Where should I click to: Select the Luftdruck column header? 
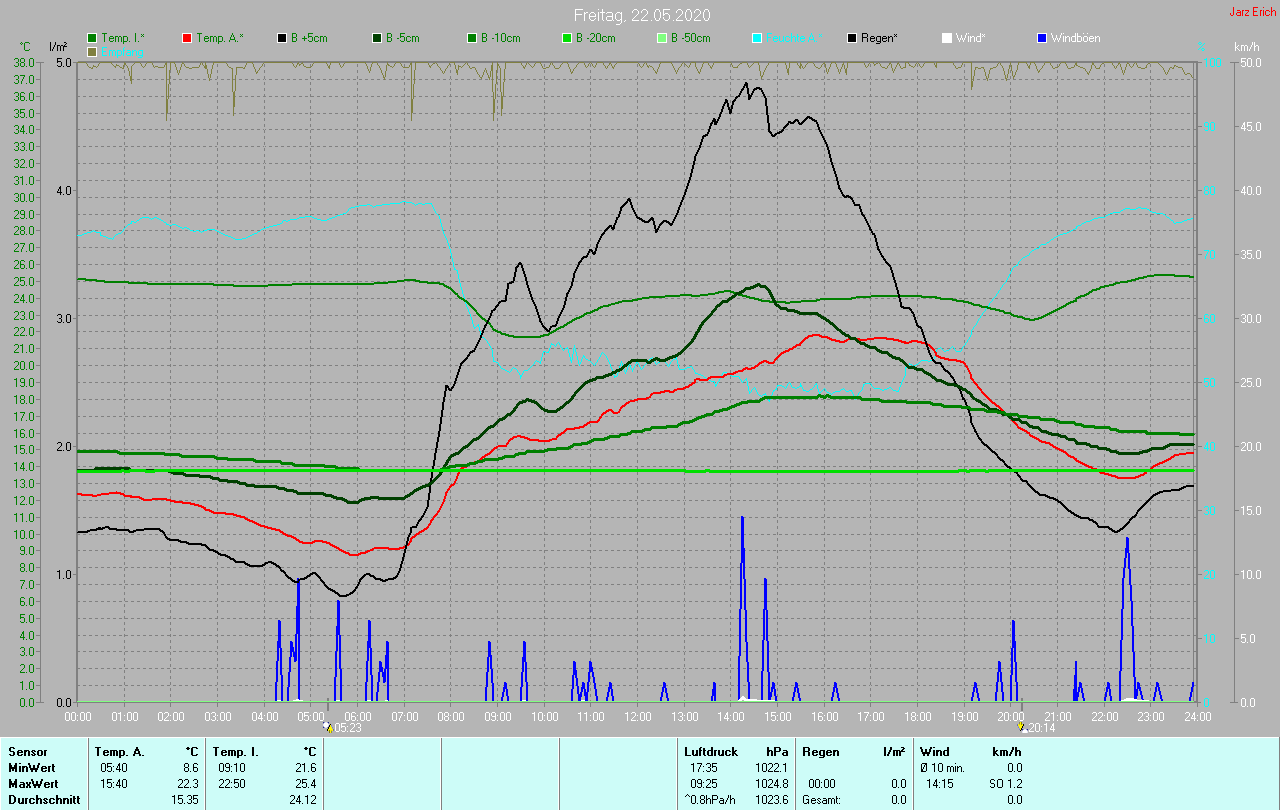point(710,751)
